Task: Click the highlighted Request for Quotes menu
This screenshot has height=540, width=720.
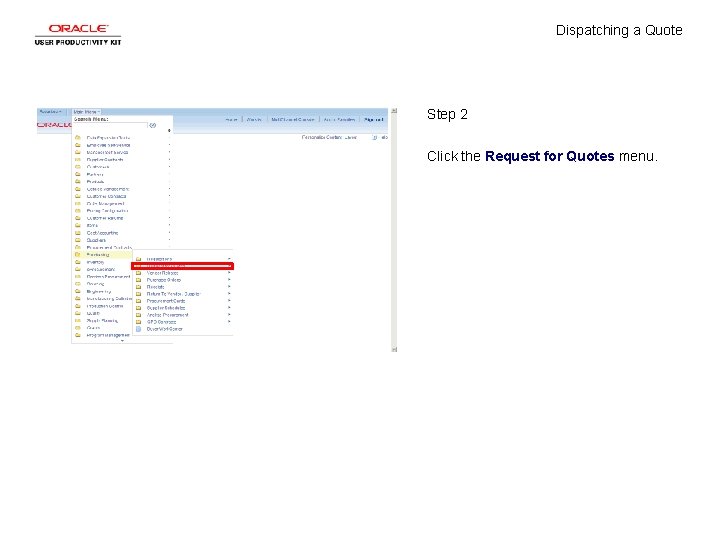Action: click(182, 266)
